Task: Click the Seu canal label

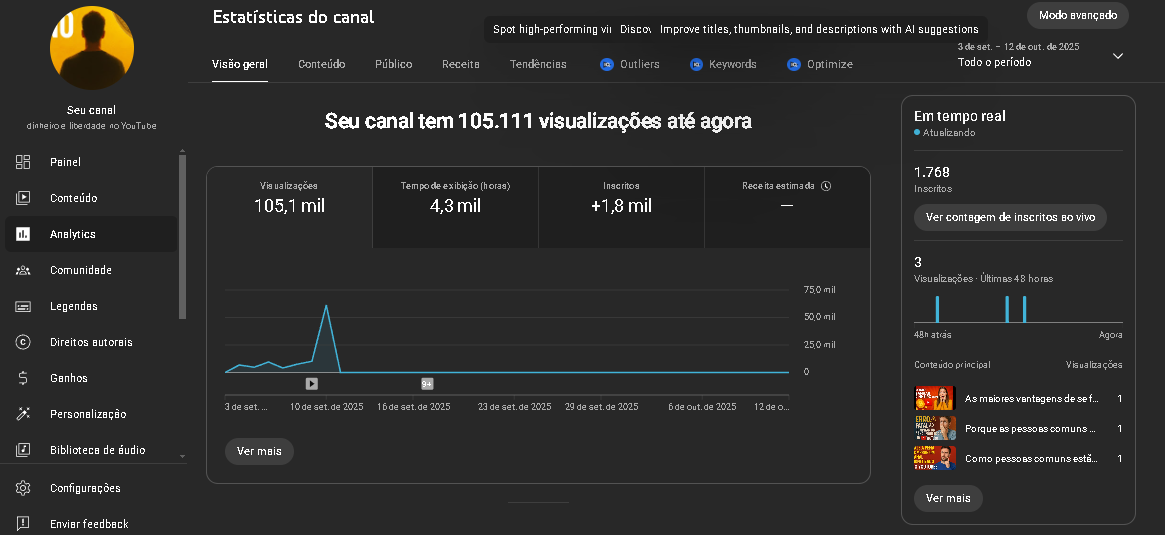Action: point(91,110)
